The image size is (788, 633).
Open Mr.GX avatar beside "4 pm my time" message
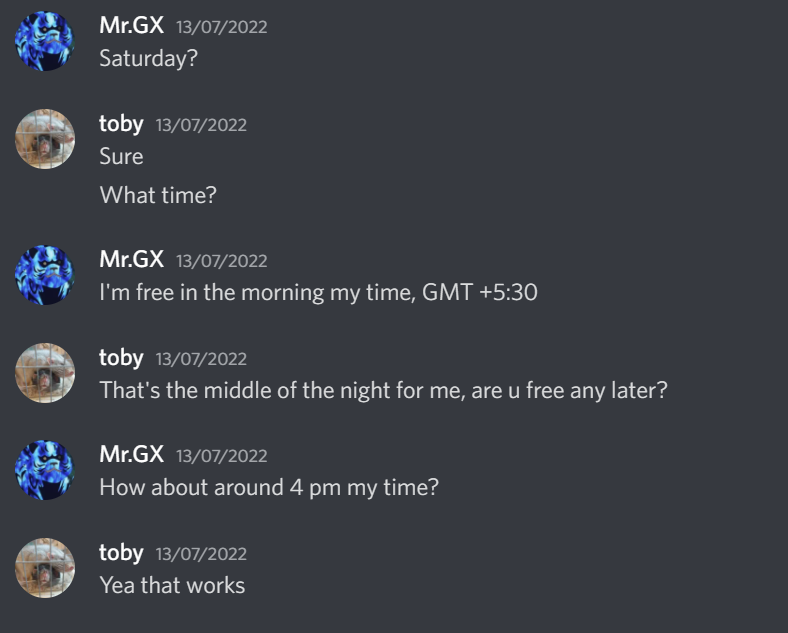[x=45, y=470]
